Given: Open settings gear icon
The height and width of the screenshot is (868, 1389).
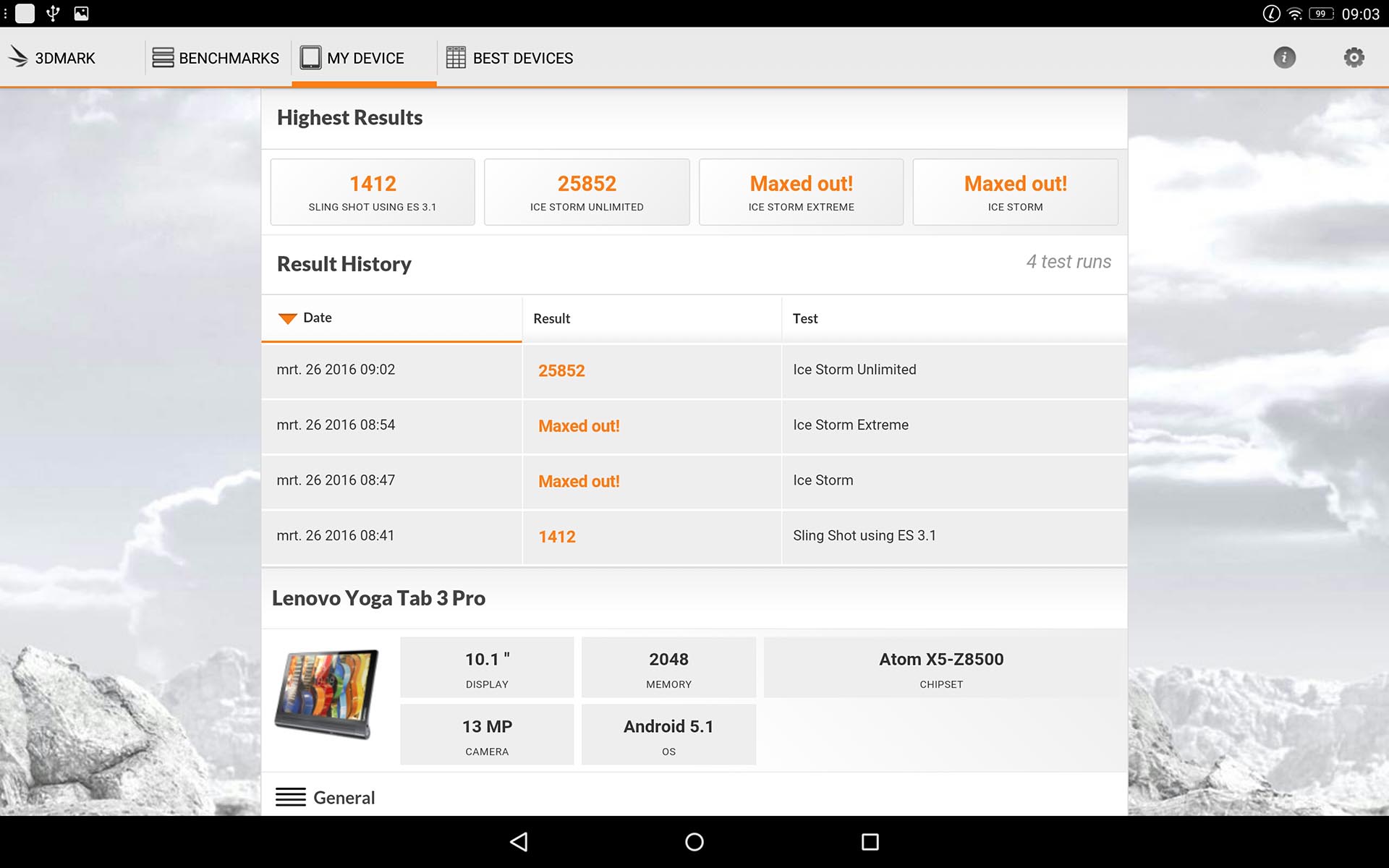Looking at the screenshot, I should pyautogui.click(x=1354, y=58).
